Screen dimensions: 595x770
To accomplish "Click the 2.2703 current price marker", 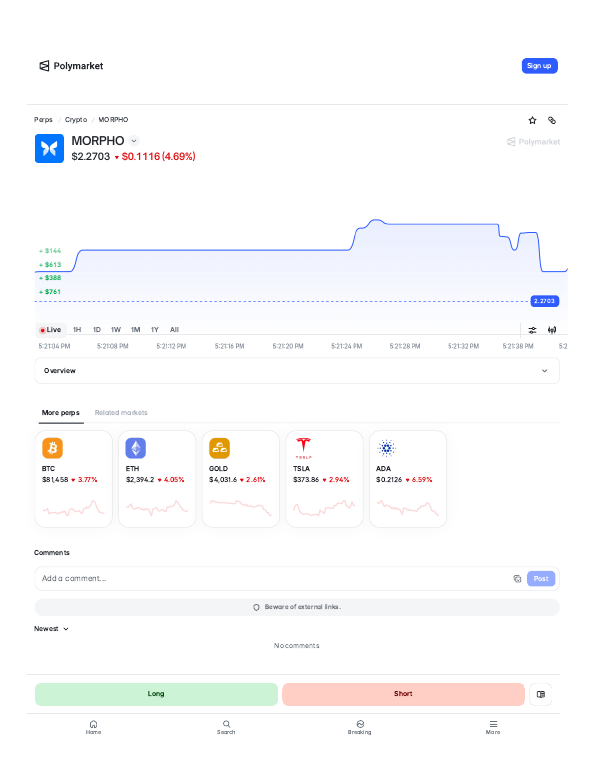I will (544, 301).
